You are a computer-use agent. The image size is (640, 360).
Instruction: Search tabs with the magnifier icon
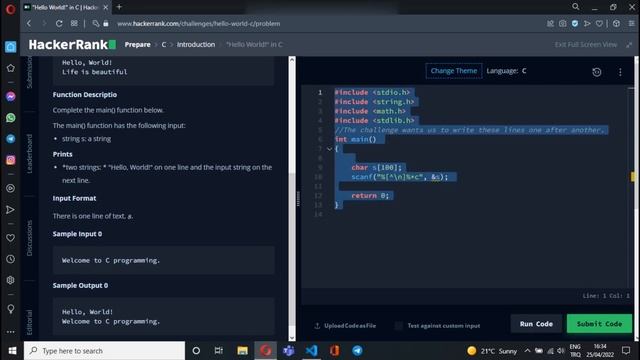[x=576, y=7]
